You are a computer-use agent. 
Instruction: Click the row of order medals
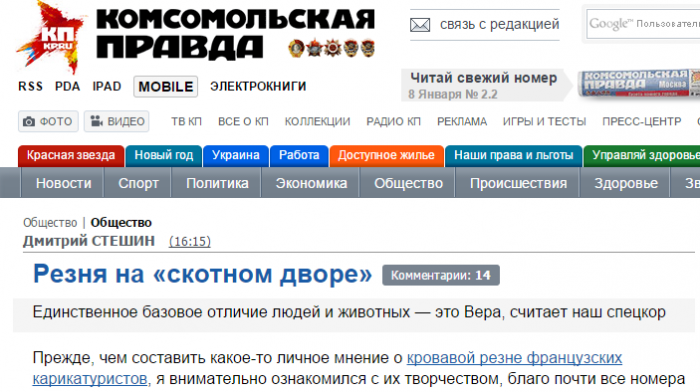point(331,48)
